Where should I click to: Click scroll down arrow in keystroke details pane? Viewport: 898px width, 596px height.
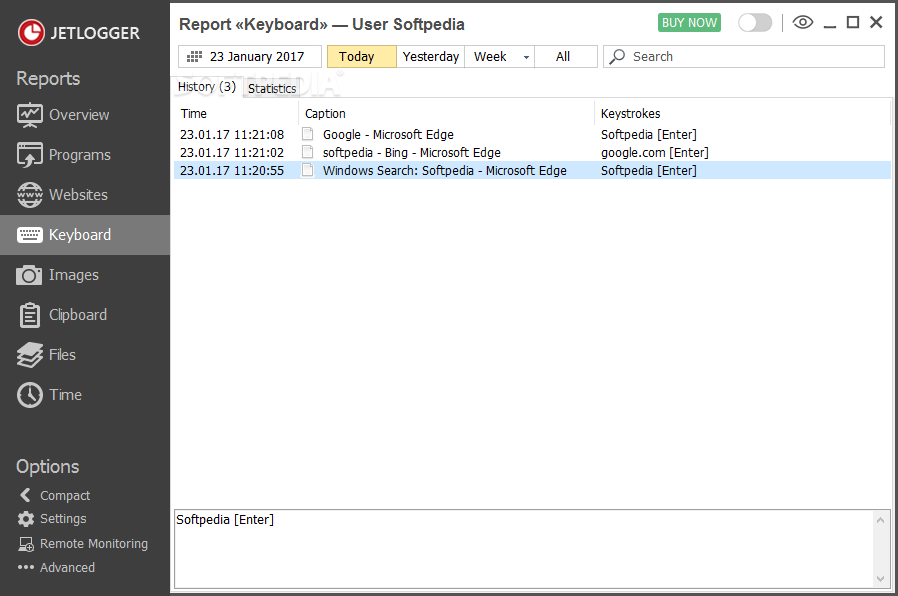(x=880, y=579)
